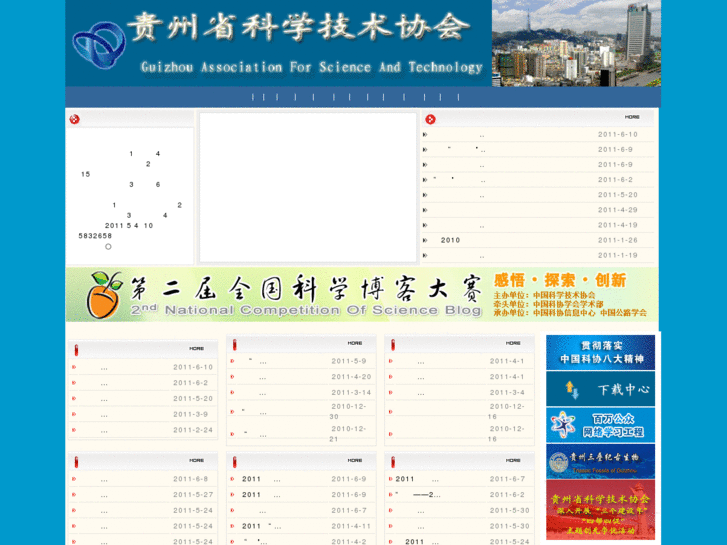This screenshot has height=545, width=727.
Task: Click the red bullet beside the 2010-12-21 entry
Action: tap(232, 434)
